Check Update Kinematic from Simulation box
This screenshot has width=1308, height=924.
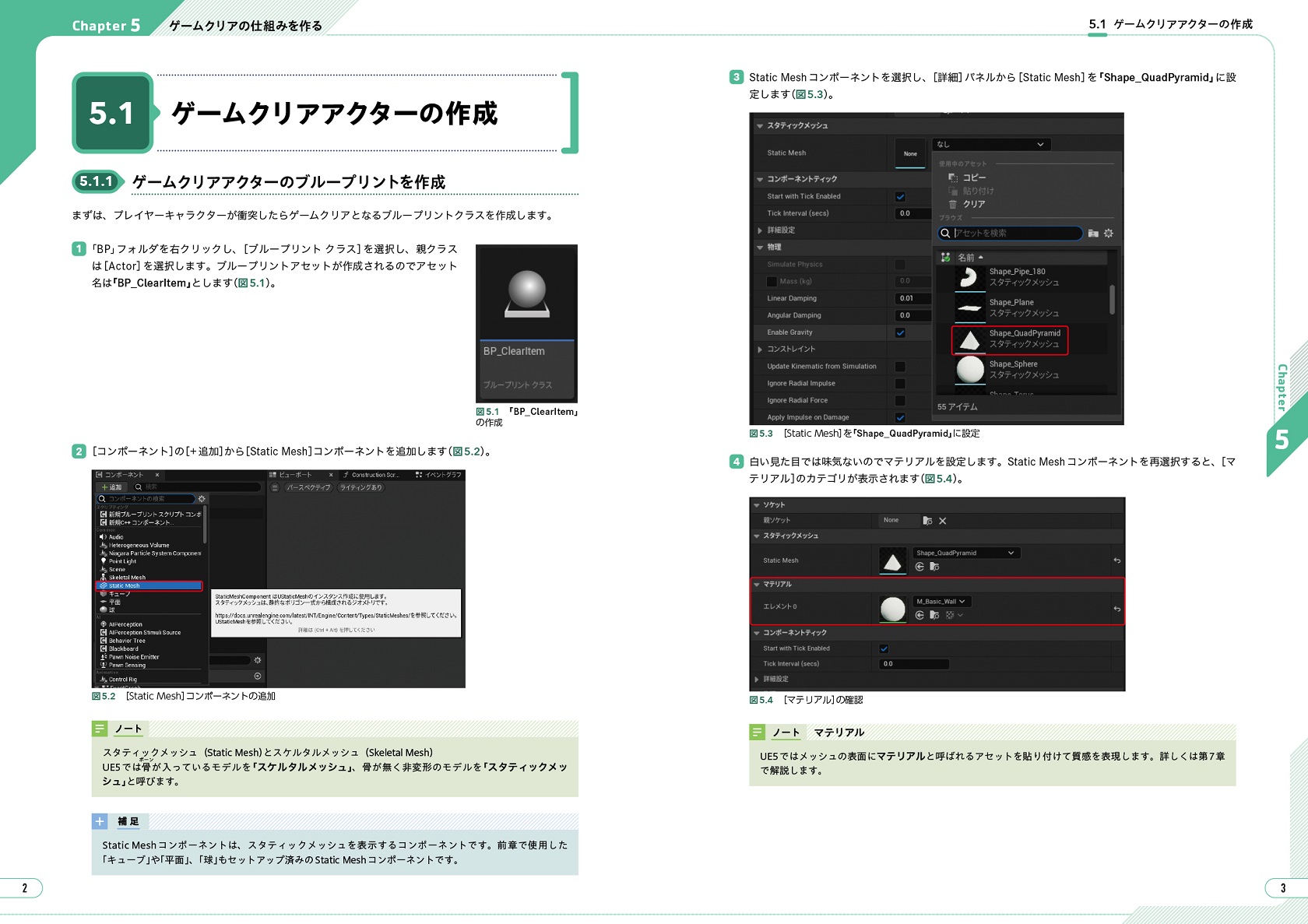point(900,367)
